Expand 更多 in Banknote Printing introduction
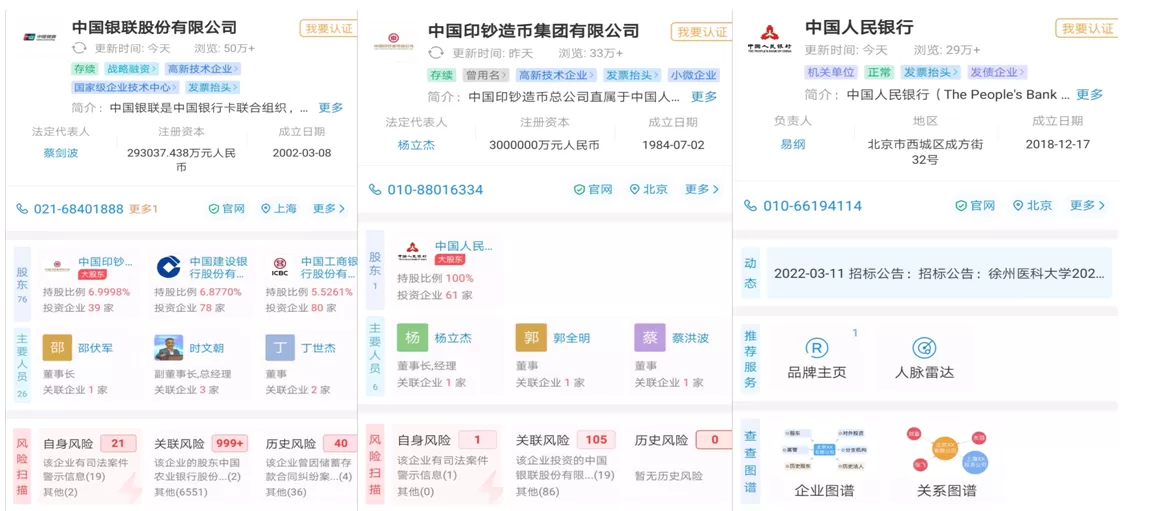 (704, 97)
